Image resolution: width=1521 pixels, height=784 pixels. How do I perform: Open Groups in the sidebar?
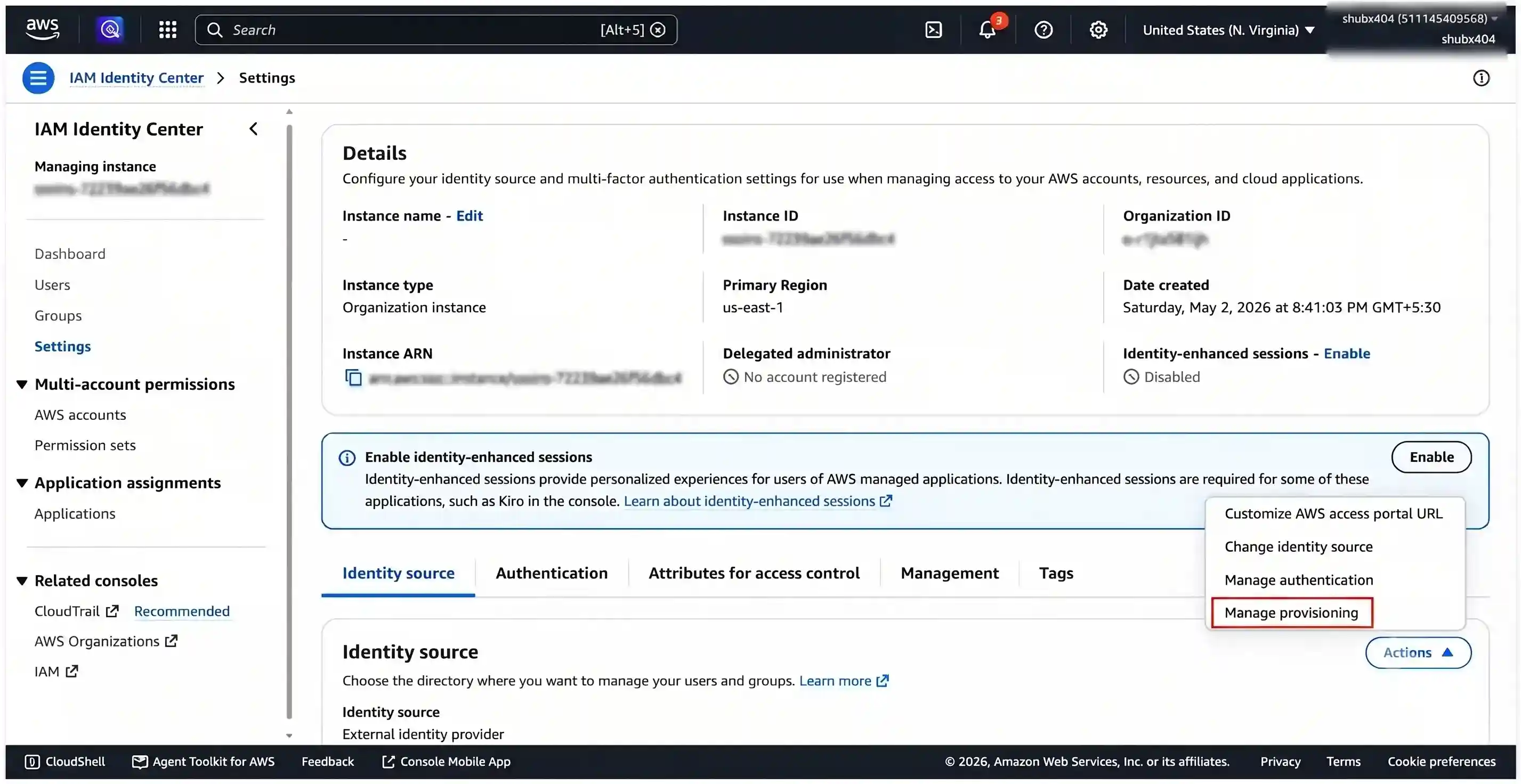[x=58, y=316]
